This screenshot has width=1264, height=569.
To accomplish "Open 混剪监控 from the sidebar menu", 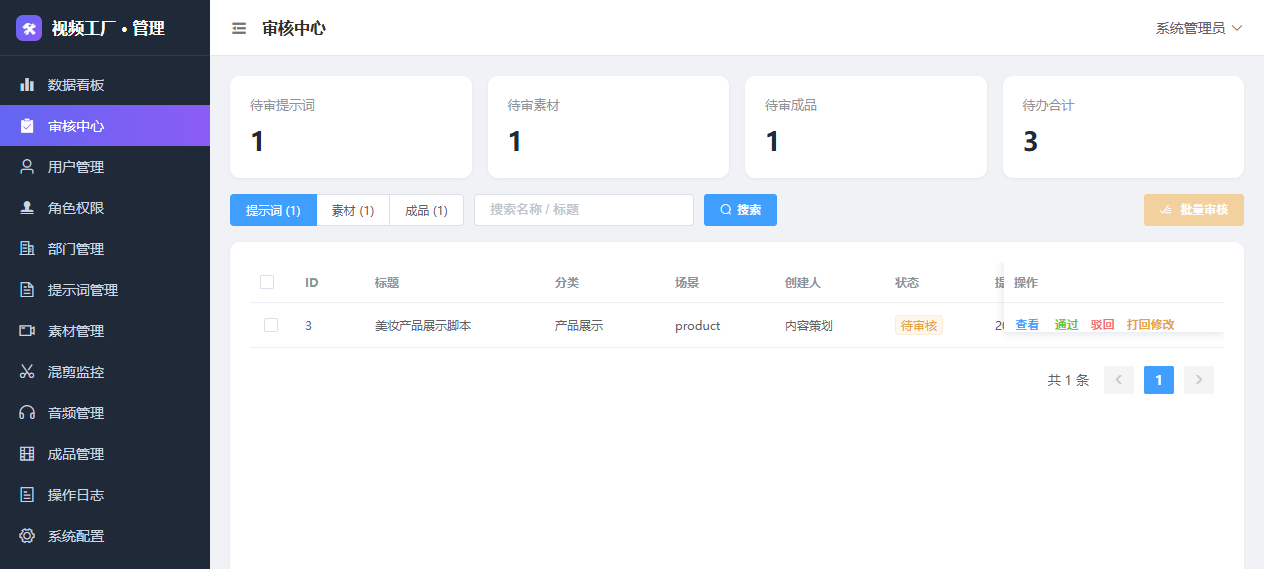I will point(105,372).
